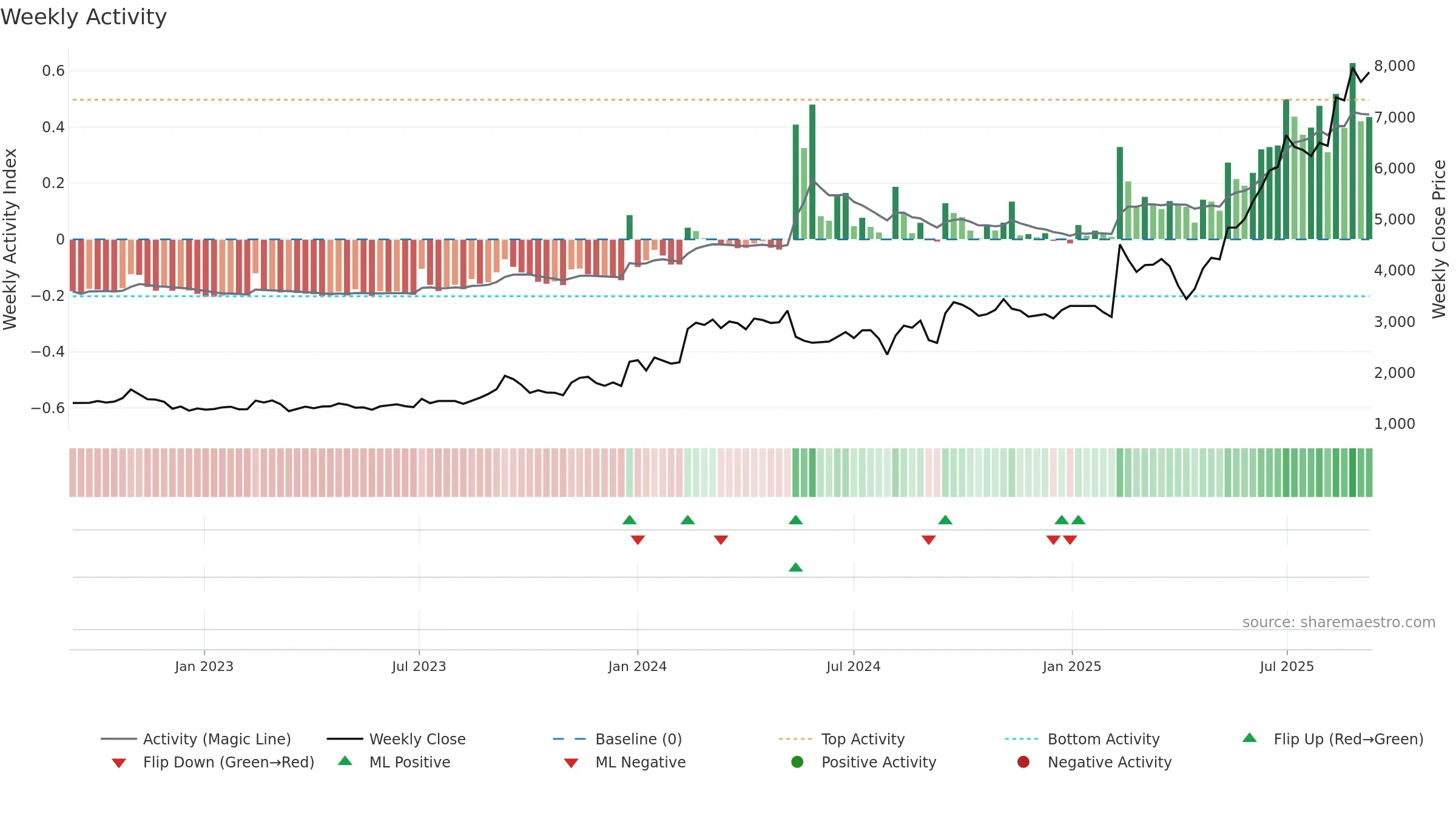The height and width of the screenshot is (819, 1456).
Task: Click the −0.4 activity index tick
Action: [x=48, y=351]
